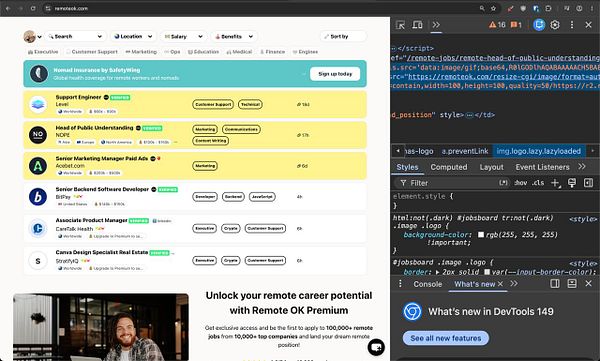The image size is (600, 361).
Task: Switch to the Styles tab
Action: (407, 167)
